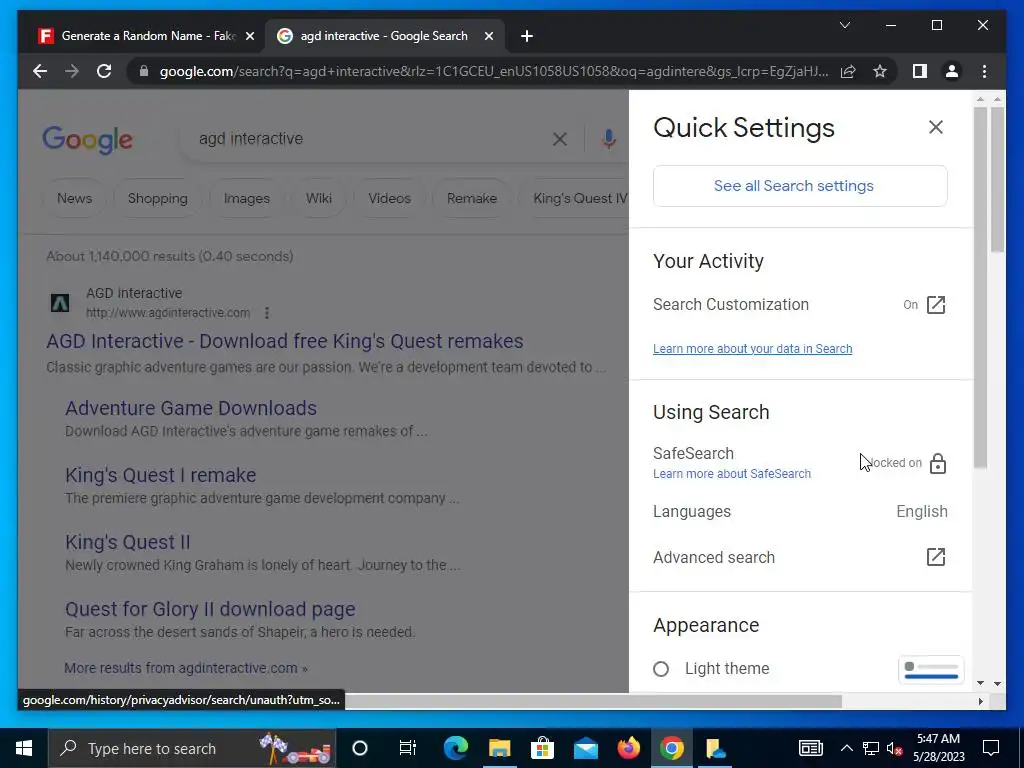This screenshot has height=768, width=1024.
Task: Click the search box with agd interactive
Action: click(372, 138)
